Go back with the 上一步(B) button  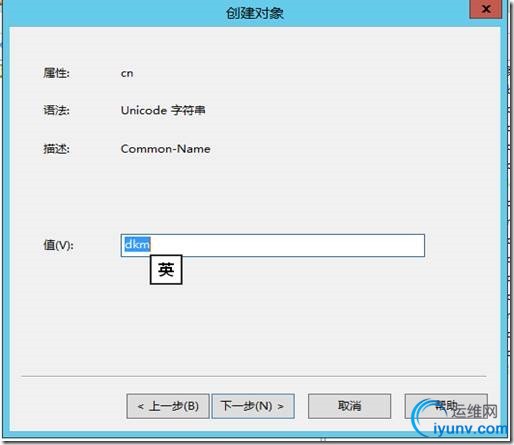point(168,406)
